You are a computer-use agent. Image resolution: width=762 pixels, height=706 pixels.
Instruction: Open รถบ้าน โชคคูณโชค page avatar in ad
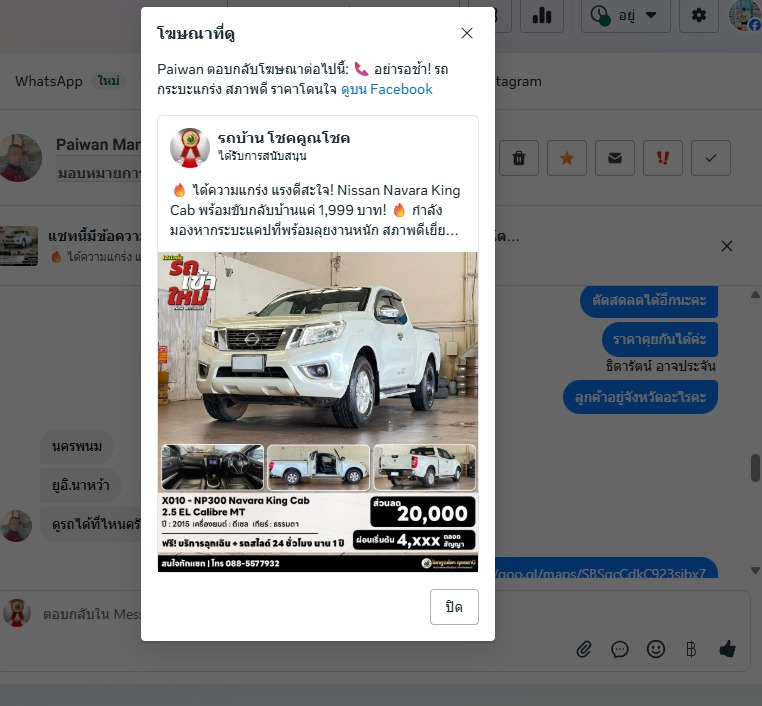190,148
